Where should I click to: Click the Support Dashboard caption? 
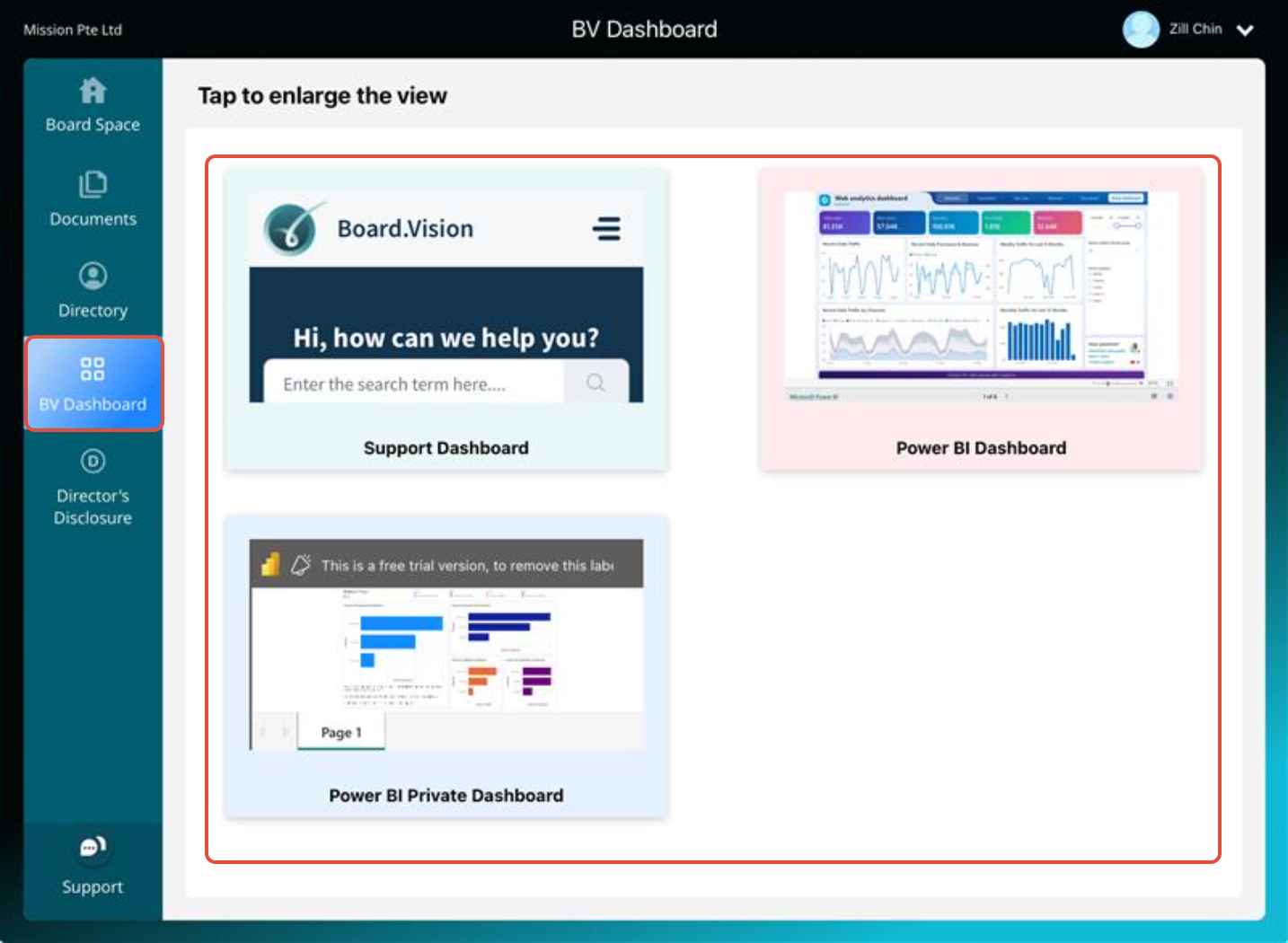point(446,448)
